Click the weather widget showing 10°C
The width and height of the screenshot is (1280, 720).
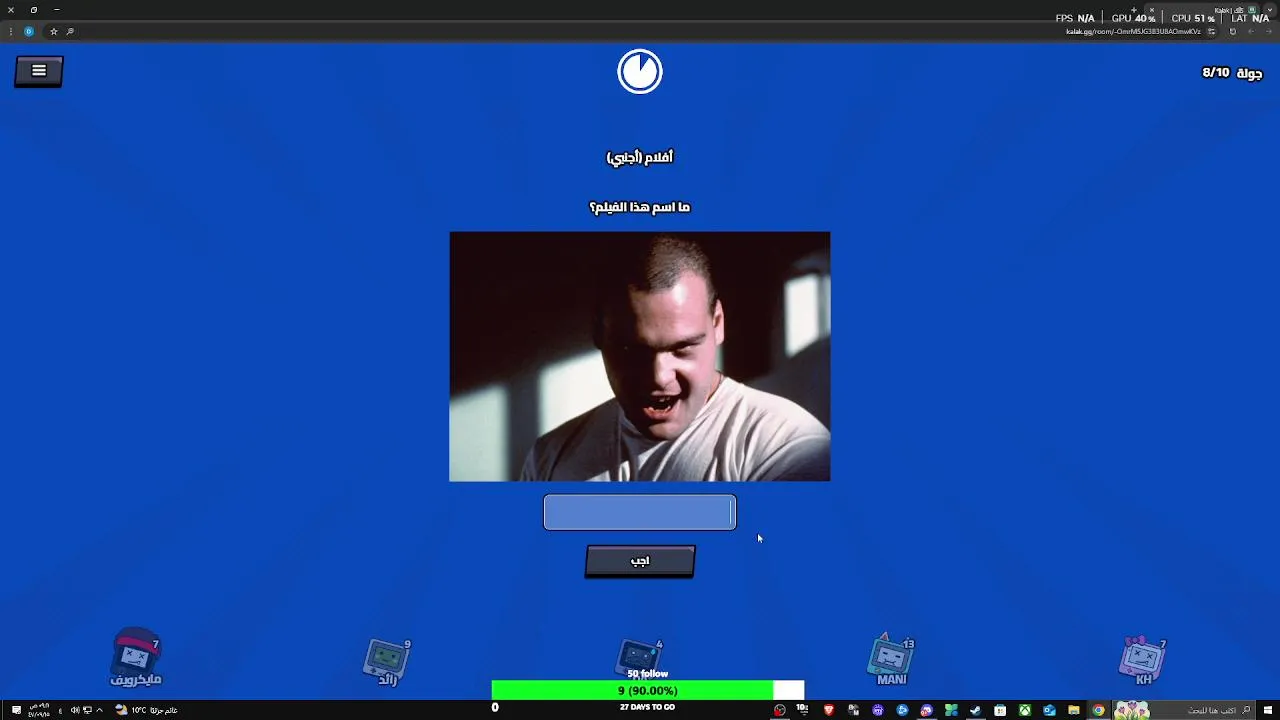(x=146, y=710)
